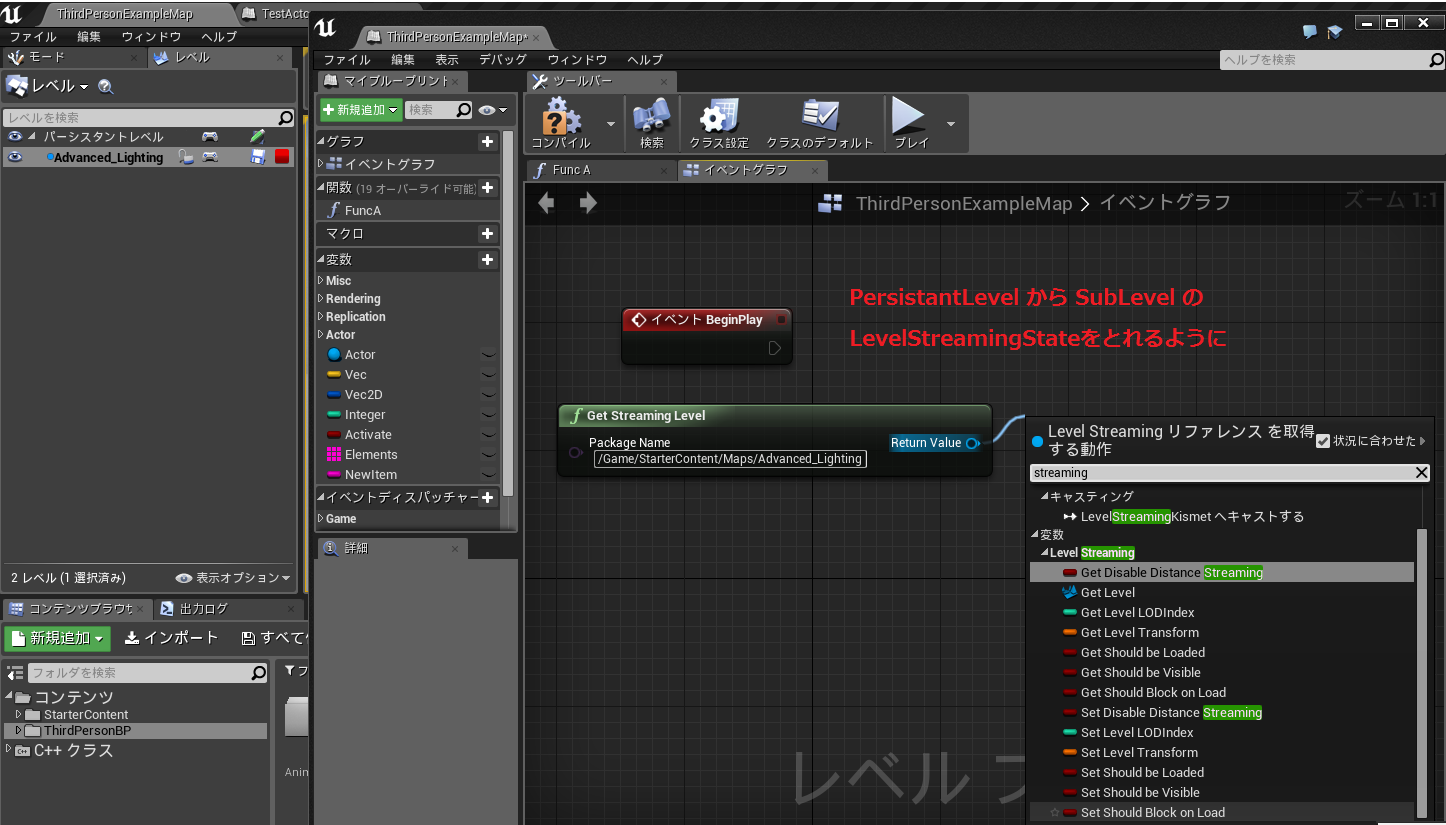Clear the streaming search with the X icon
This screenshot has width=1446, height=825.
click(1422, 473)
